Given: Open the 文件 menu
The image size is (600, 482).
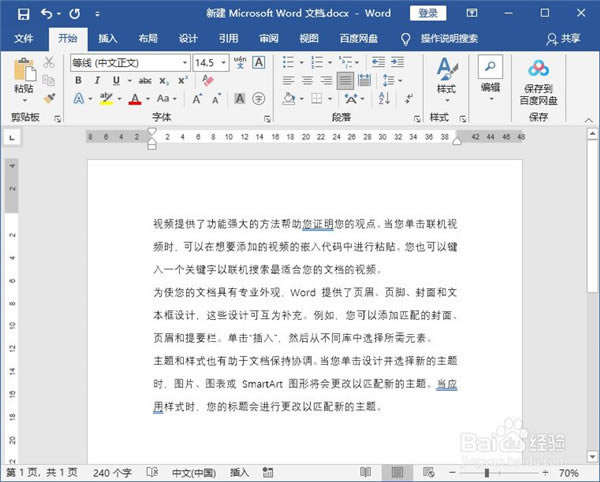Looking at the screenshot, I should pyautogui.click(x=24, y=38).
